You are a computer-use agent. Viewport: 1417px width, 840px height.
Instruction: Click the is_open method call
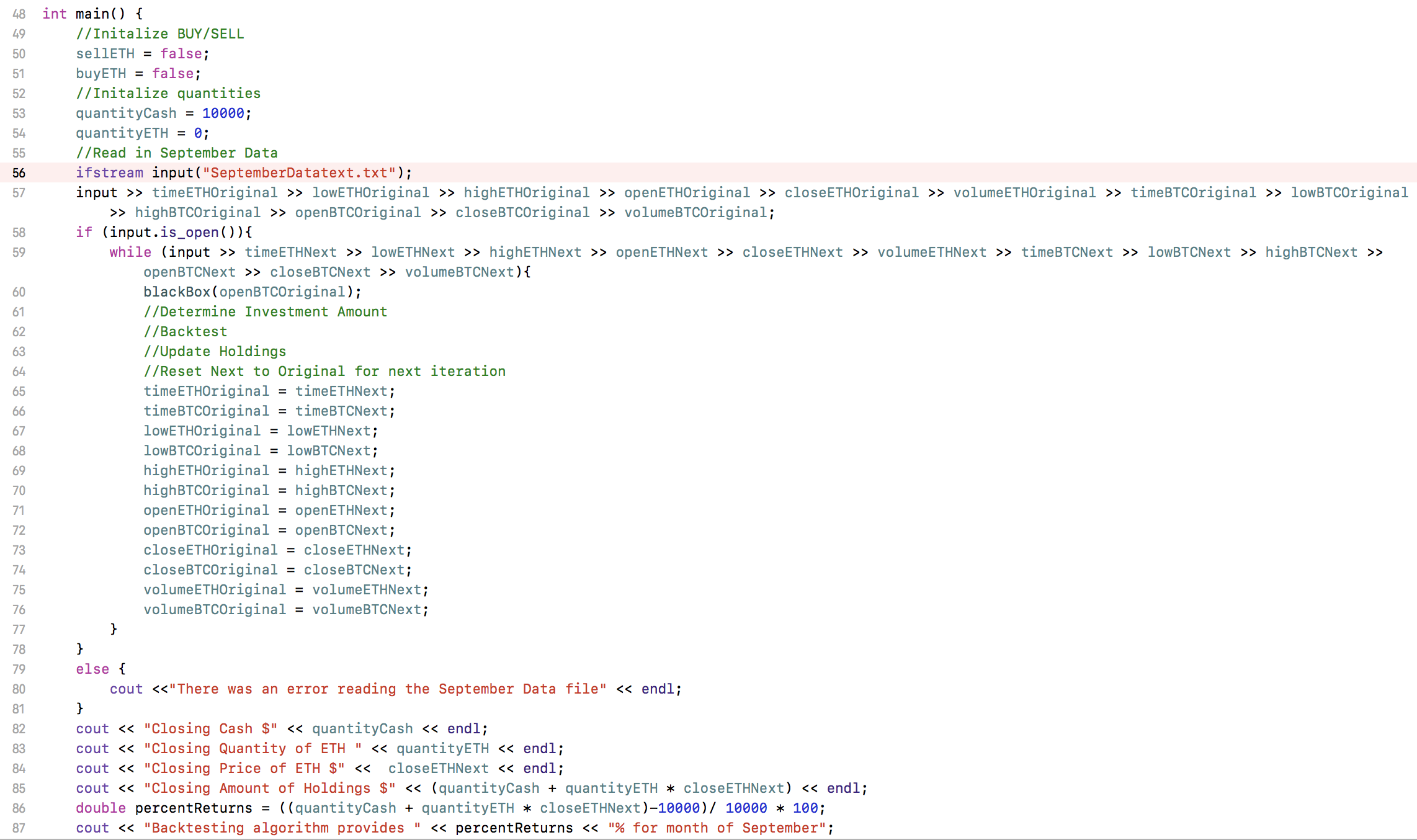tap(189, 233)
